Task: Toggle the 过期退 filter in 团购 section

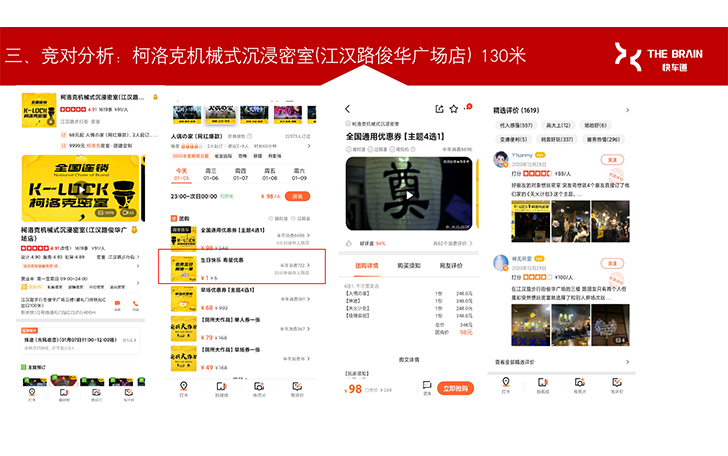Action: (300, 218)
